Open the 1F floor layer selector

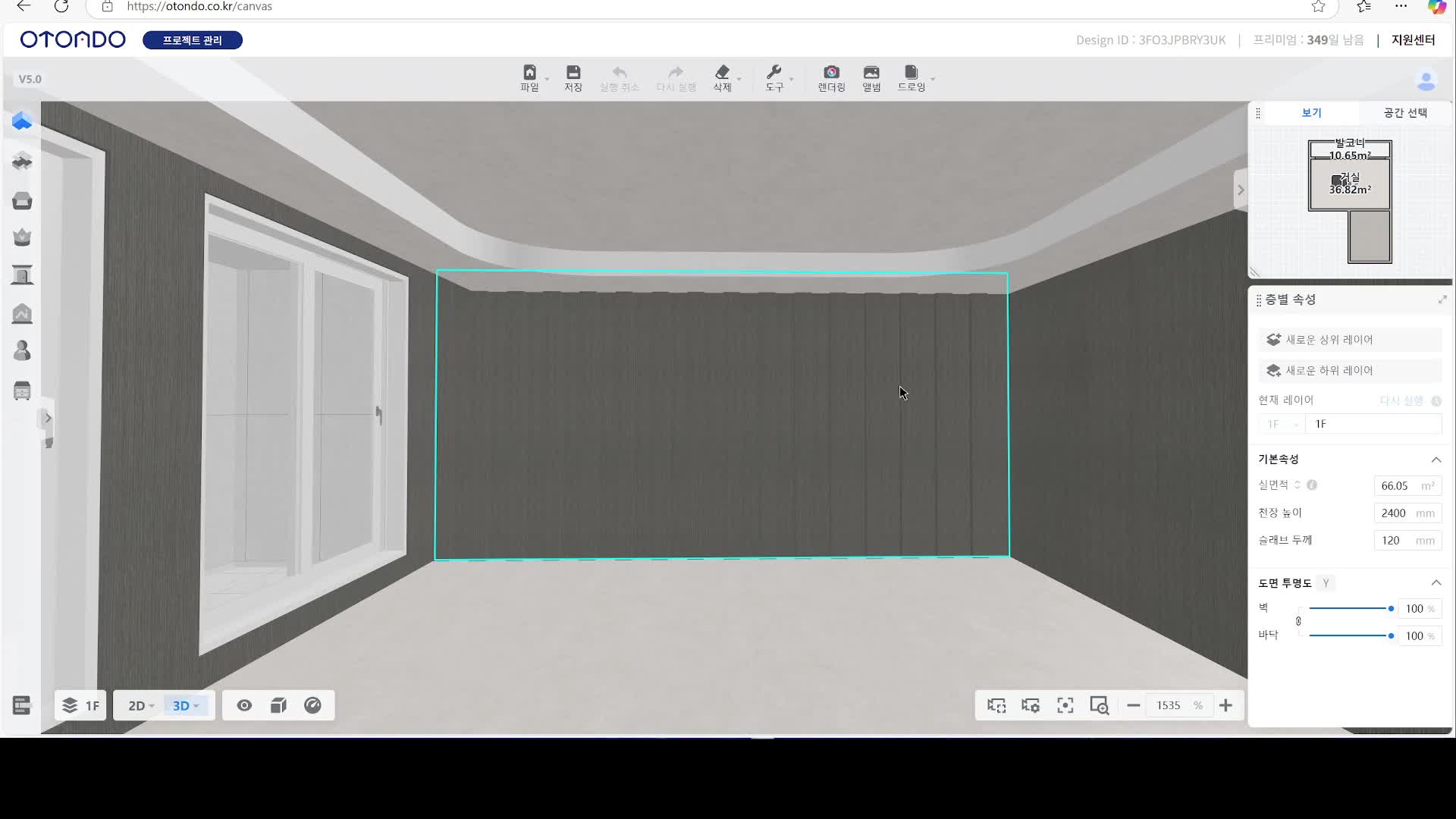(x=81, y=706)
